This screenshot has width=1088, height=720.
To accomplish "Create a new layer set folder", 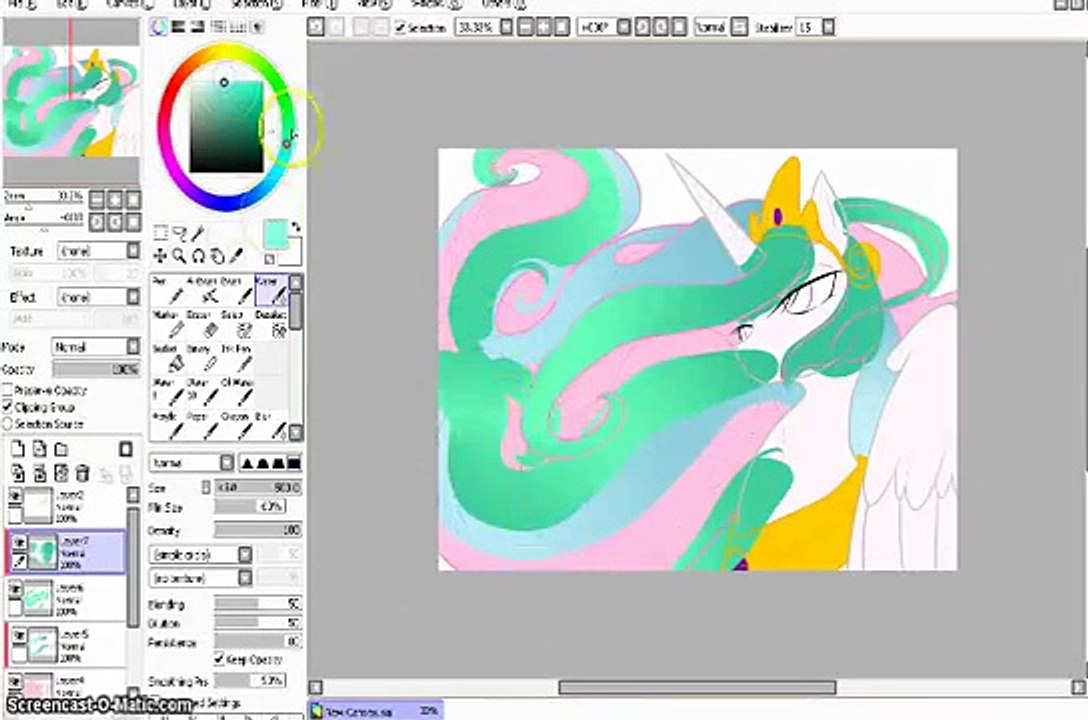I will click(x=61, y=449).
